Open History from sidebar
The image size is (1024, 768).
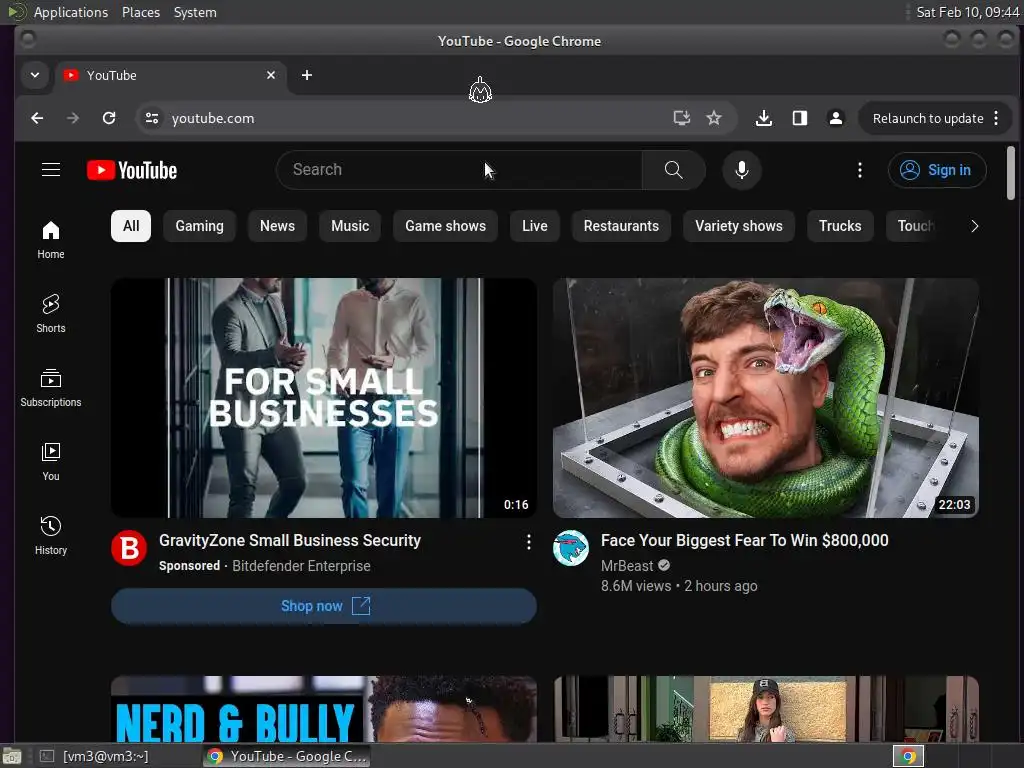[51, 536]
